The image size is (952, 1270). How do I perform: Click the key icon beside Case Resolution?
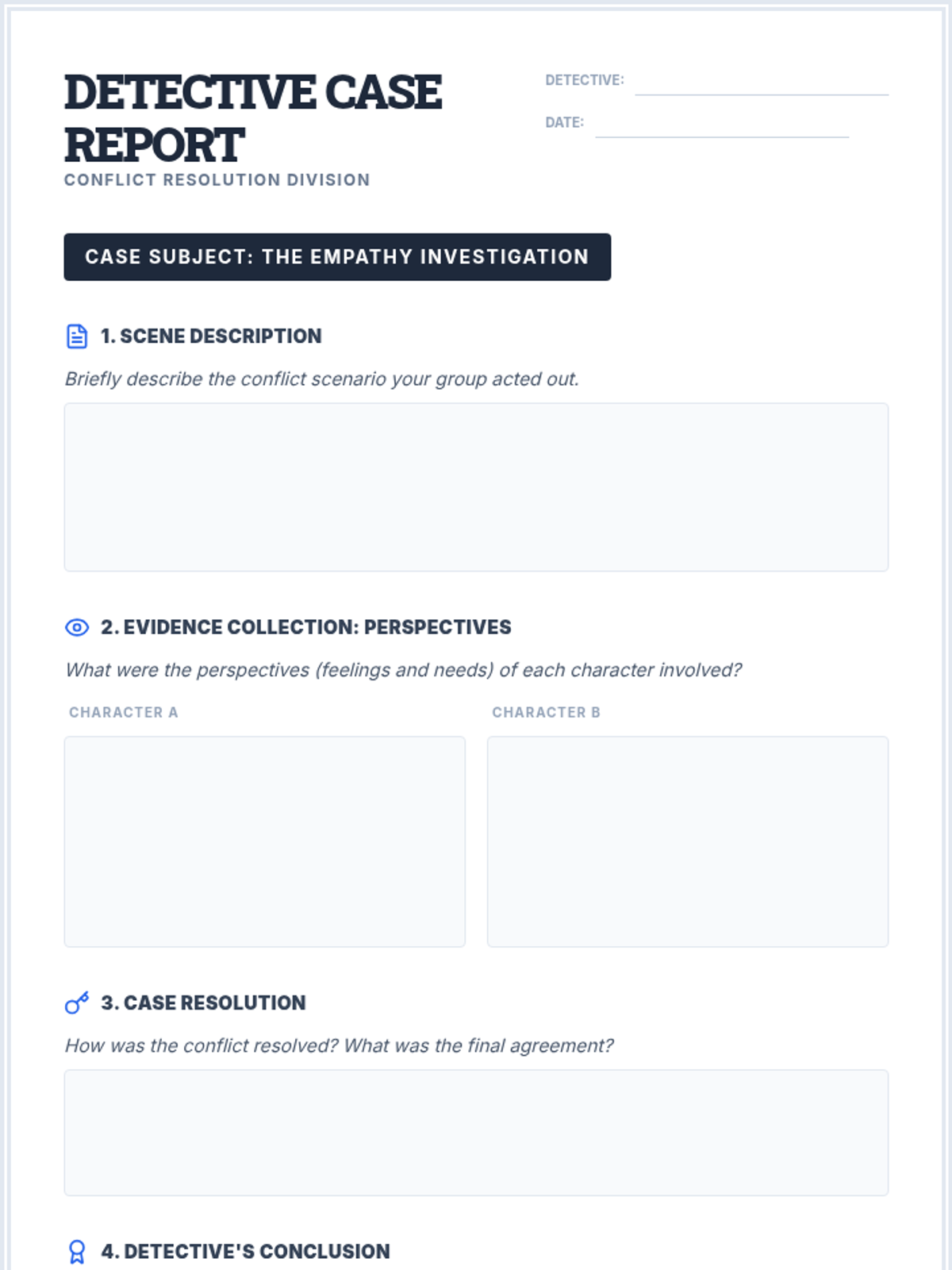pos(77,1003)
